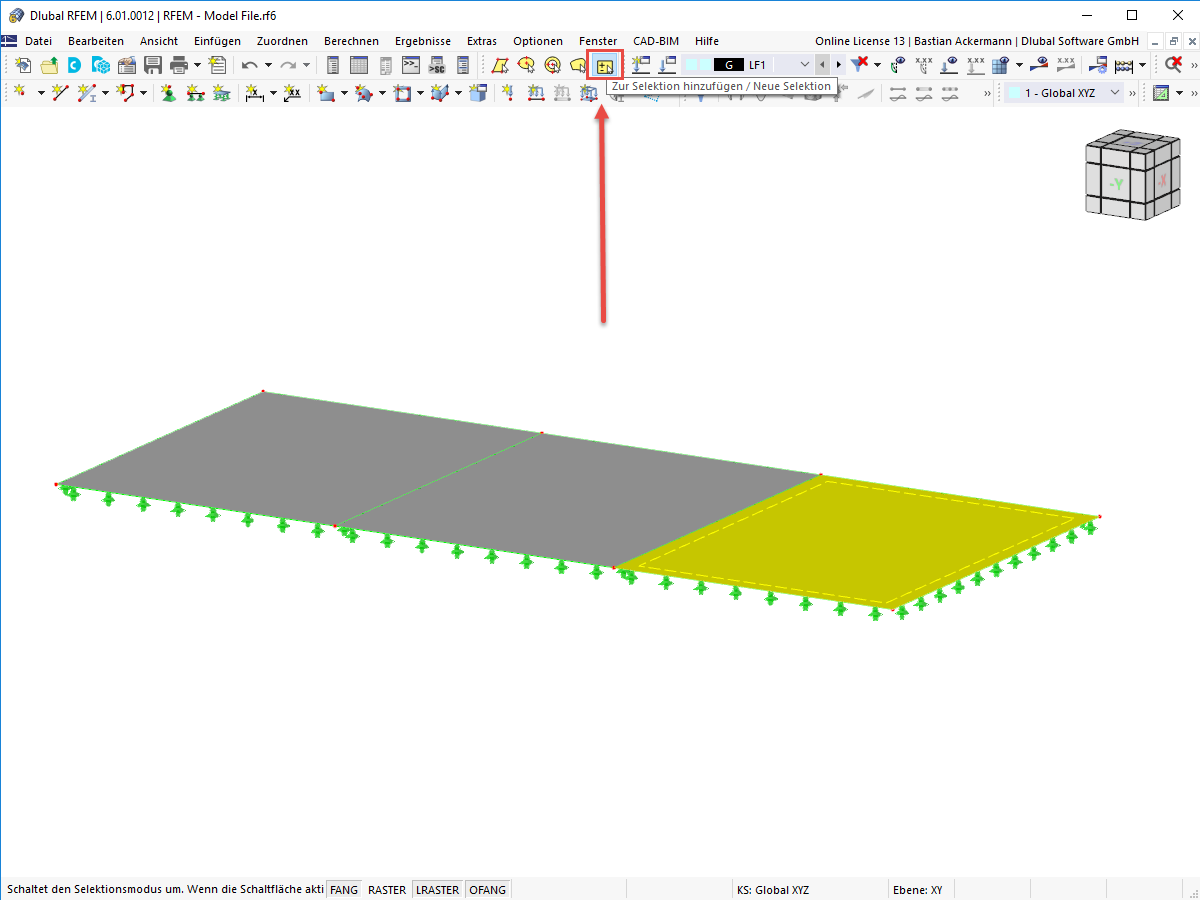1200x900 pixels.
Task: Open the Dlubal Center icon
Action: (74, 65)
